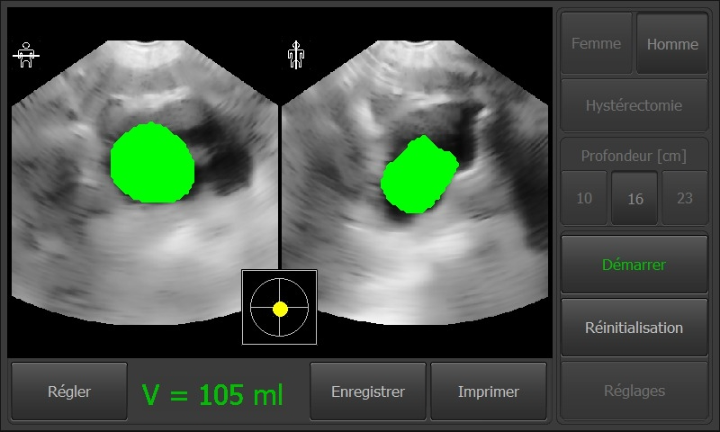
Task: Print the result with Imprimer
Action: click(x=488, y=392)
